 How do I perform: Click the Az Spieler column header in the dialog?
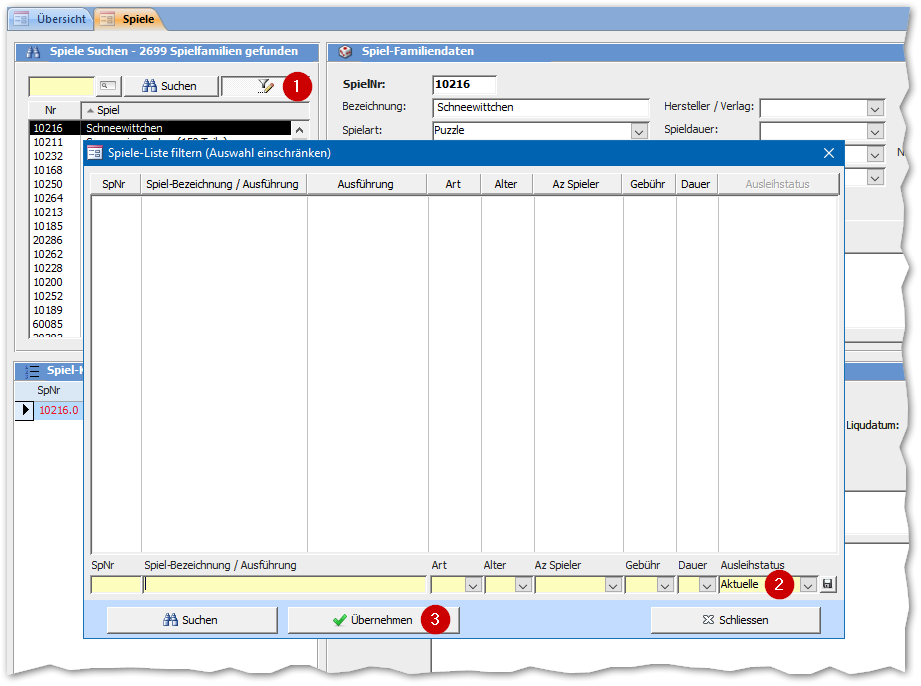577,184
